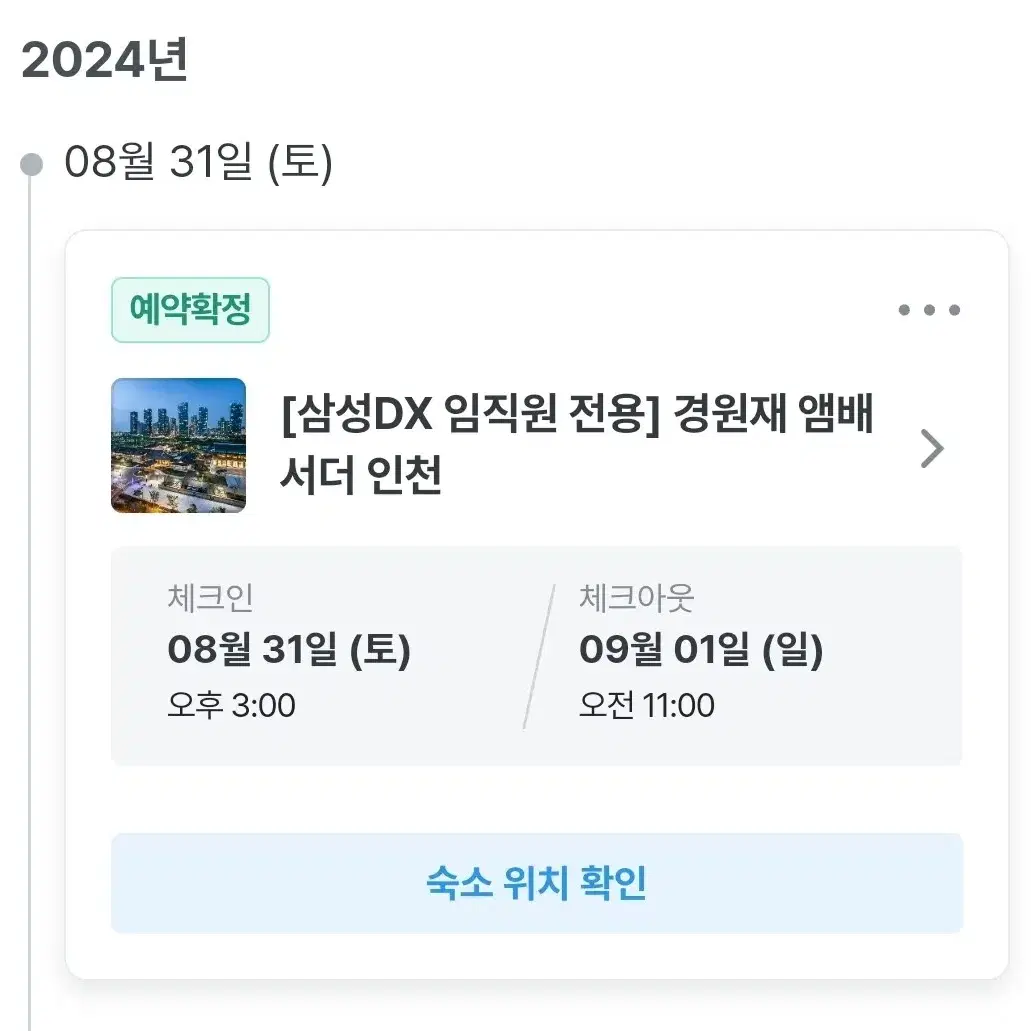Tap the 체크아웃 label text
The height and width of the screenshot is (1031, 1031).
636,598
